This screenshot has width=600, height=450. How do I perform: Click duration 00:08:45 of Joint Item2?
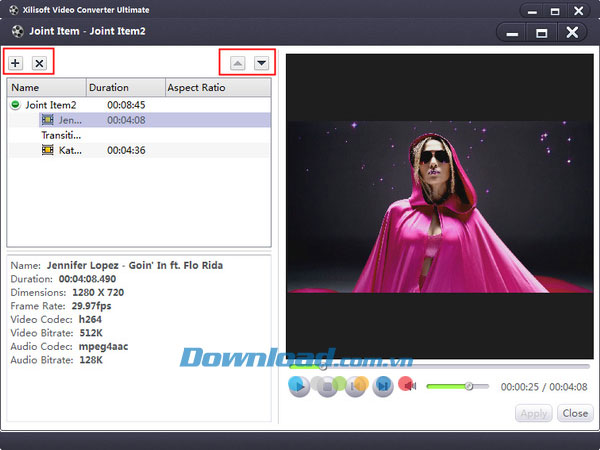126,105
